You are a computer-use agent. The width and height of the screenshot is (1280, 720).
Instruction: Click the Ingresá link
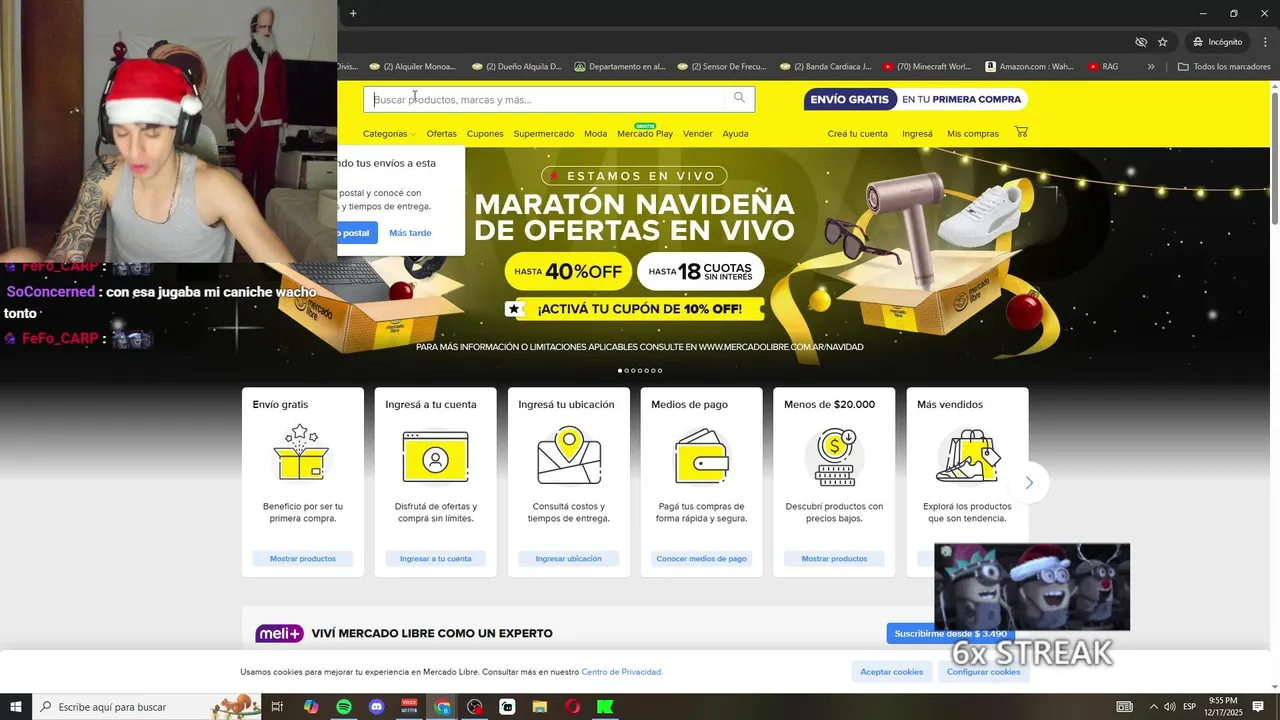(917, 134)
